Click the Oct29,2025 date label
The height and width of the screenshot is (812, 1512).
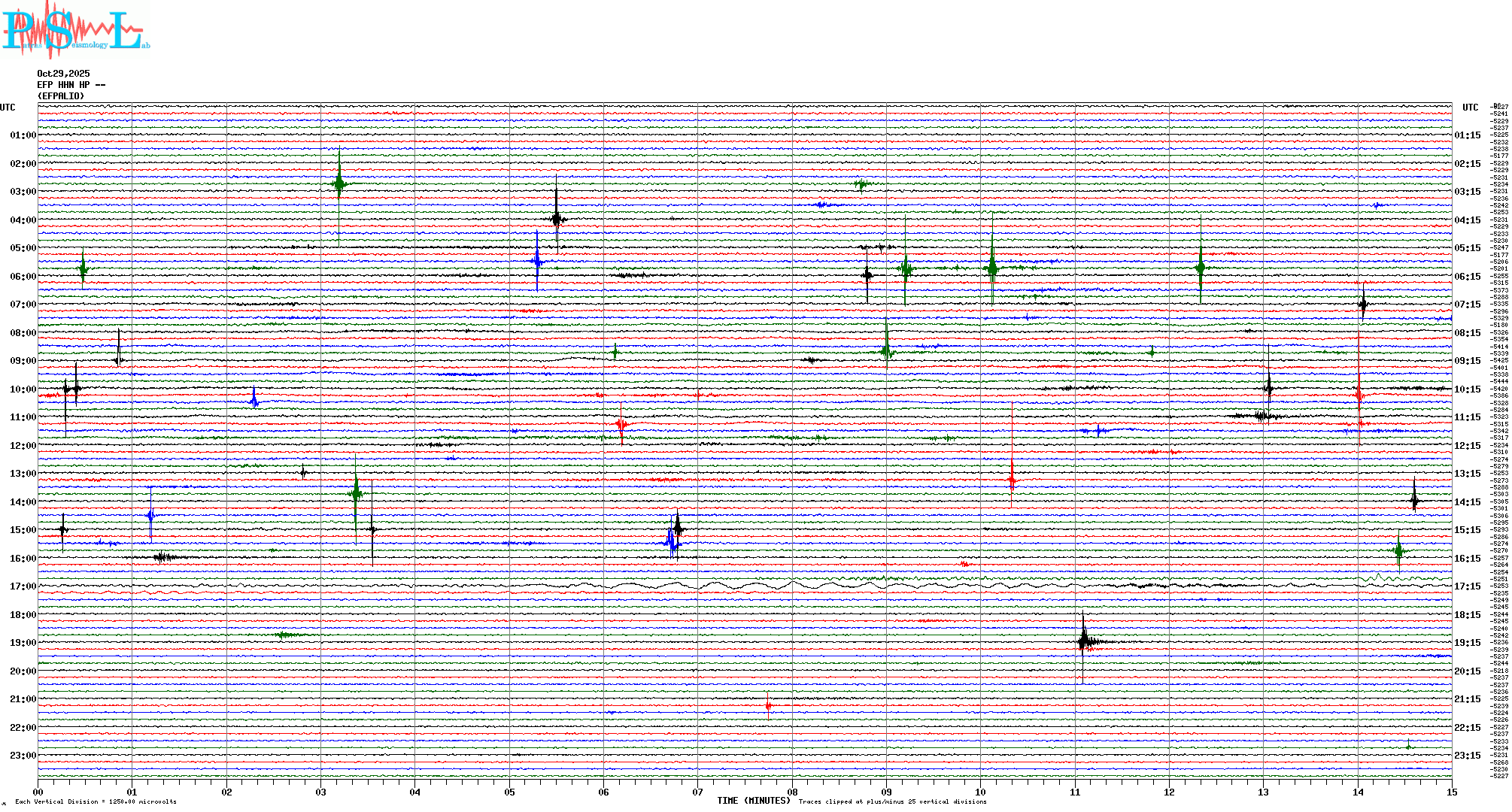point(63,74)
